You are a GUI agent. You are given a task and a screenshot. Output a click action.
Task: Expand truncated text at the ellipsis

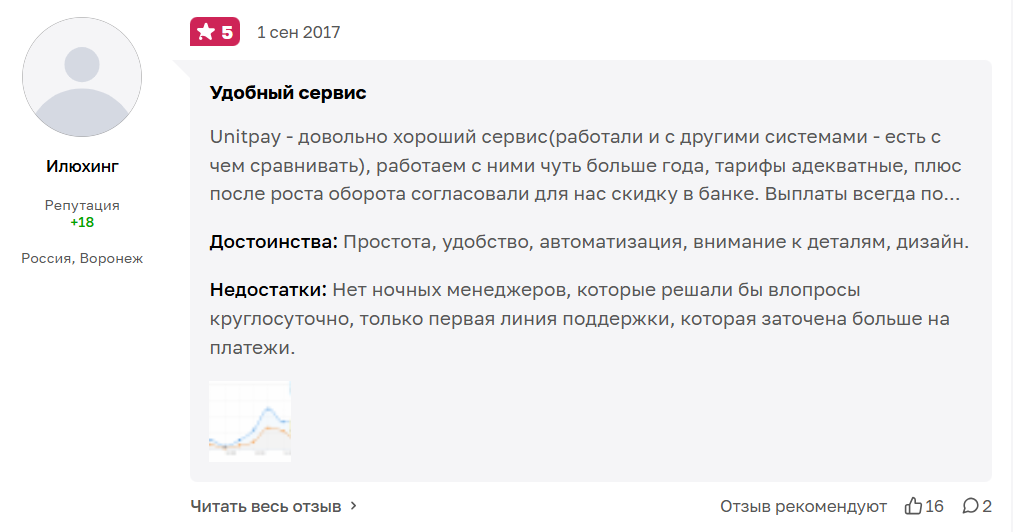pos(951,194)
